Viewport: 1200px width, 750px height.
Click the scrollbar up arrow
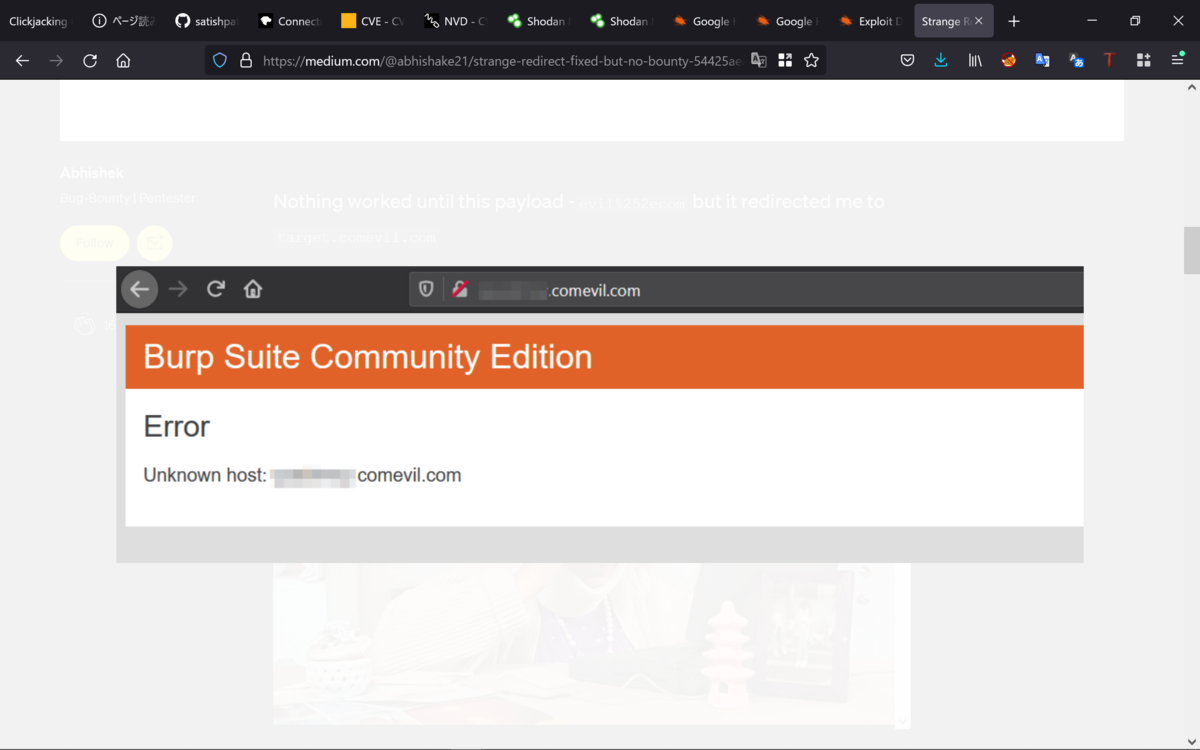pyautogui.click(x=1192, y=88)
